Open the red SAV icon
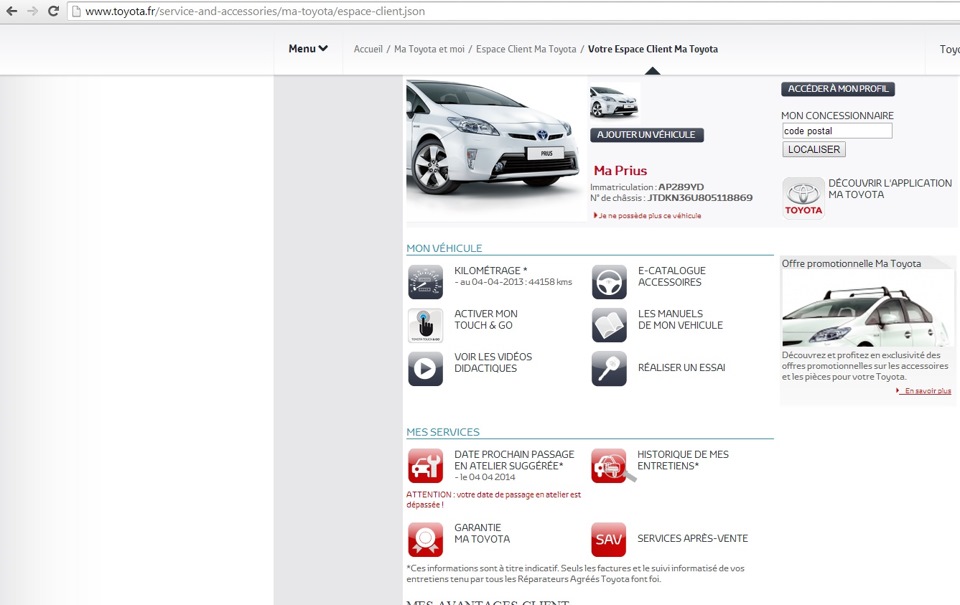Viewport: 960px width, 605px height. 609,539
